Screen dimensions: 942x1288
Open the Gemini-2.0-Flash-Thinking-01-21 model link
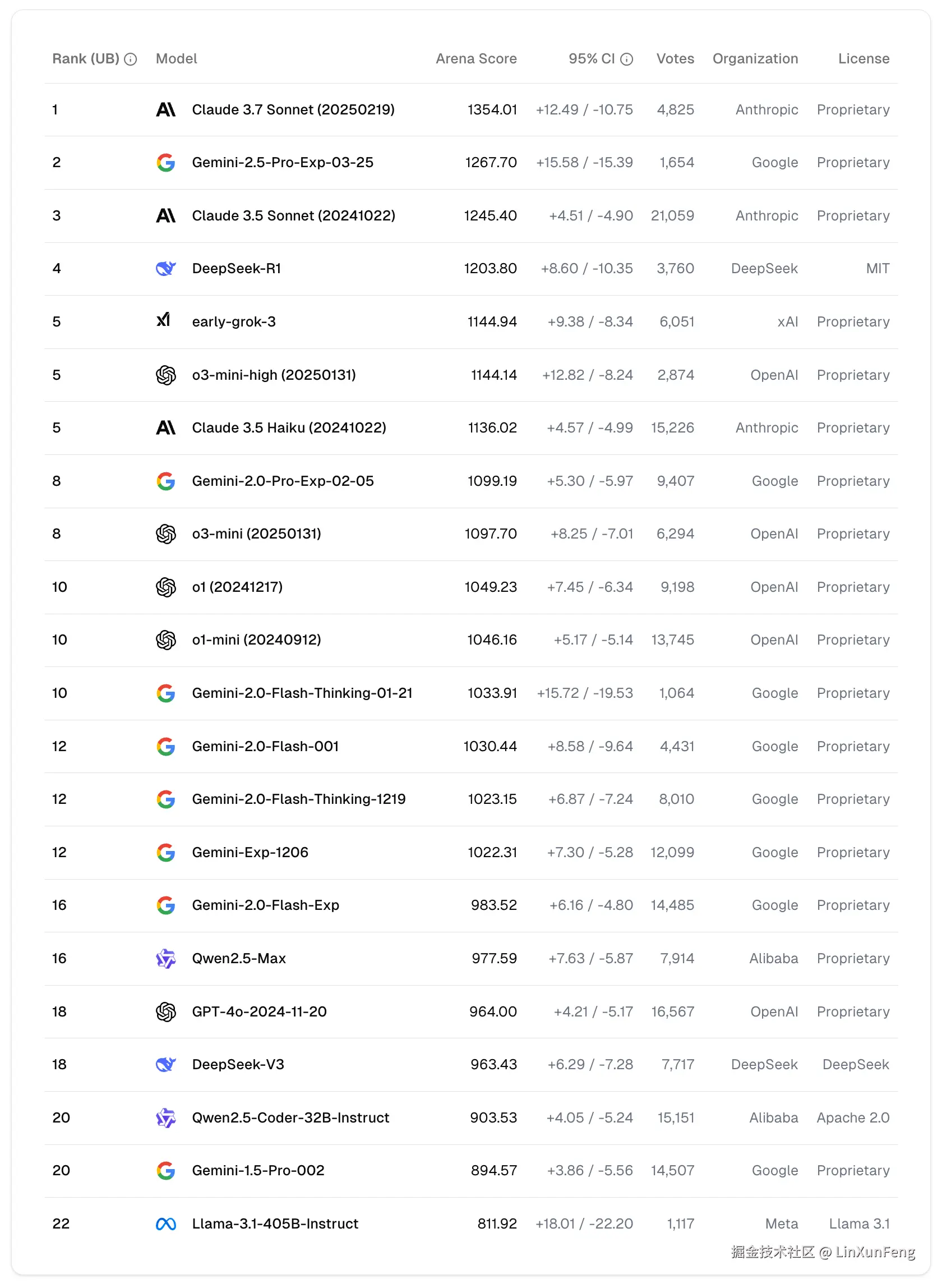tap(302, 693)
